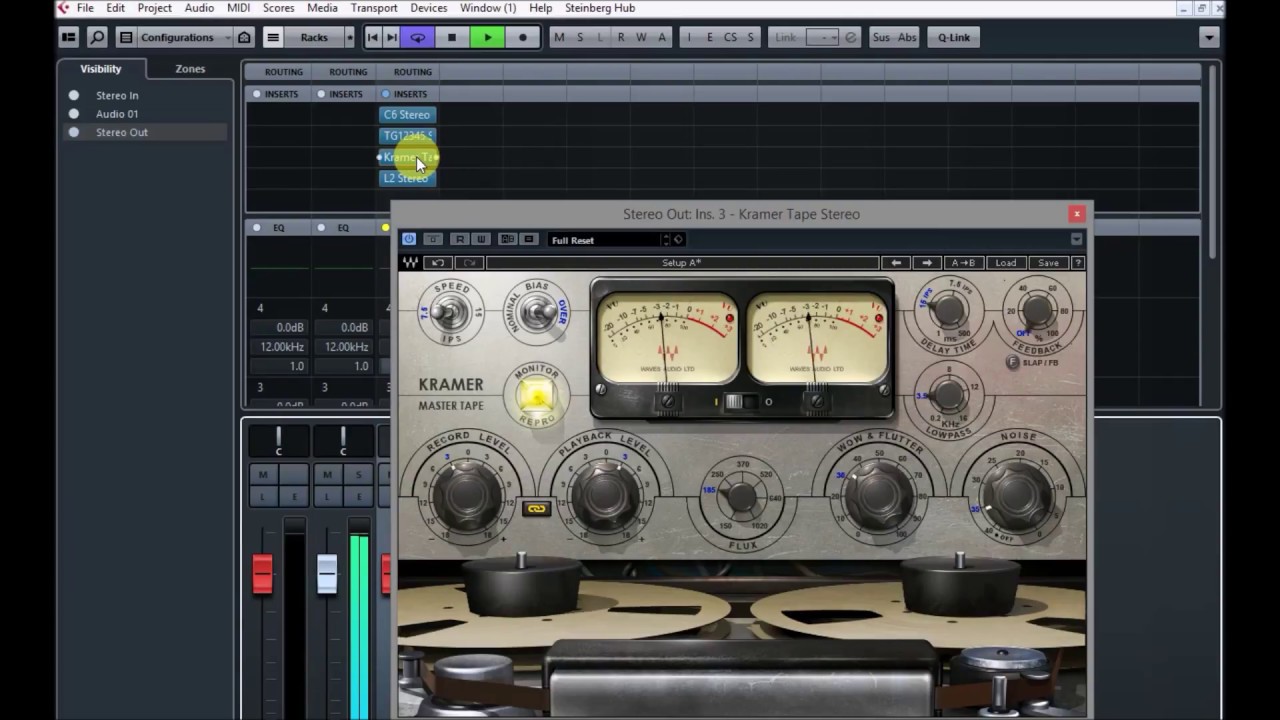Expand the first EQ rack header
The width and height of the screenshot is (1280, 720).
[278, 228]
